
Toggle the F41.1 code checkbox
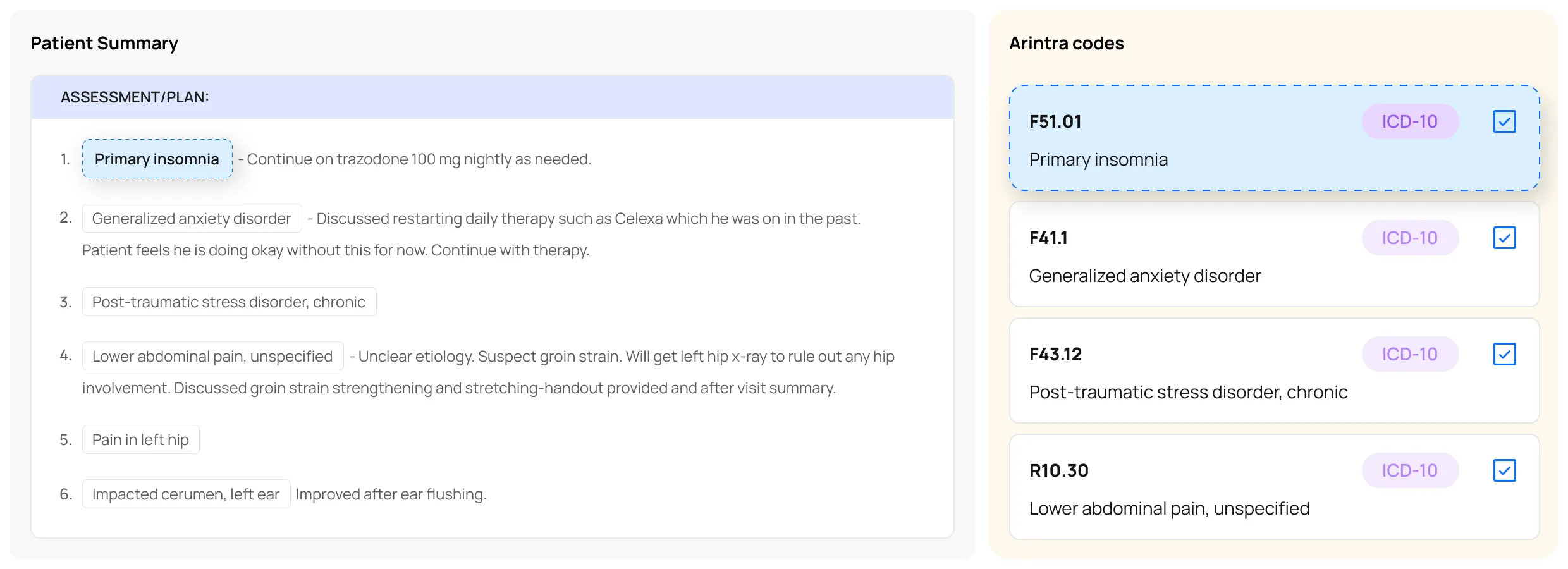tap(1504, 238)
